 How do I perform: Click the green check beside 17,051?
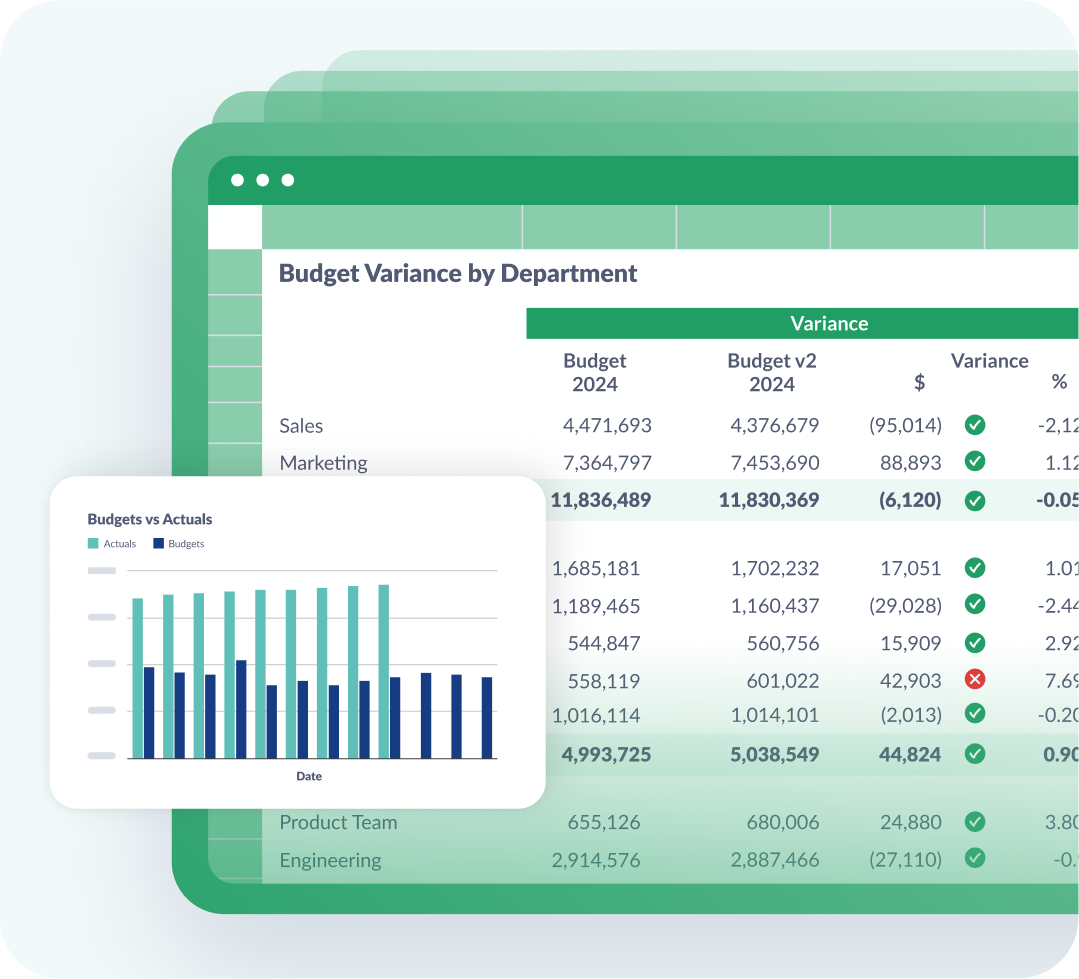[974, 568]
